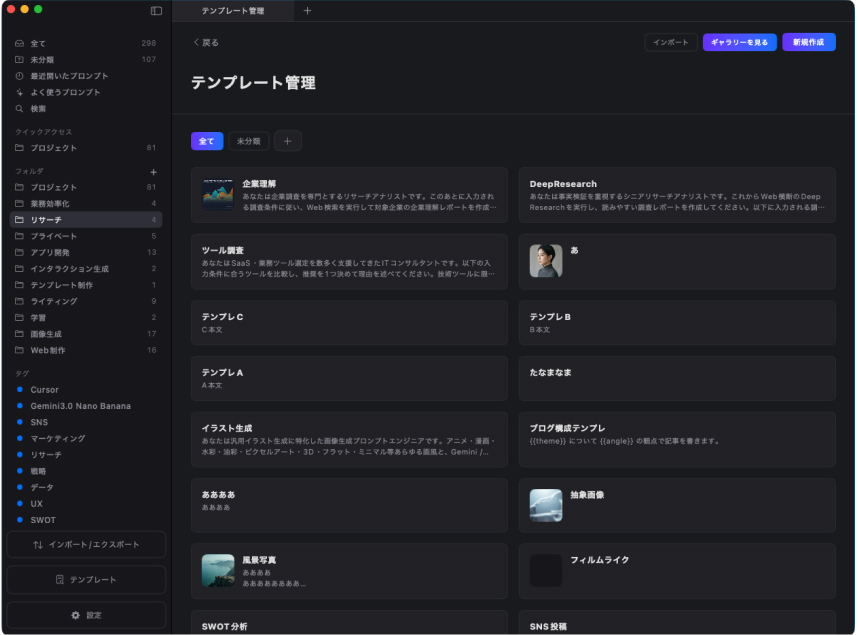Select the Gemini3.0 Nano Banana tag
The height and width of the screenshot is (635, 857).
86,406
